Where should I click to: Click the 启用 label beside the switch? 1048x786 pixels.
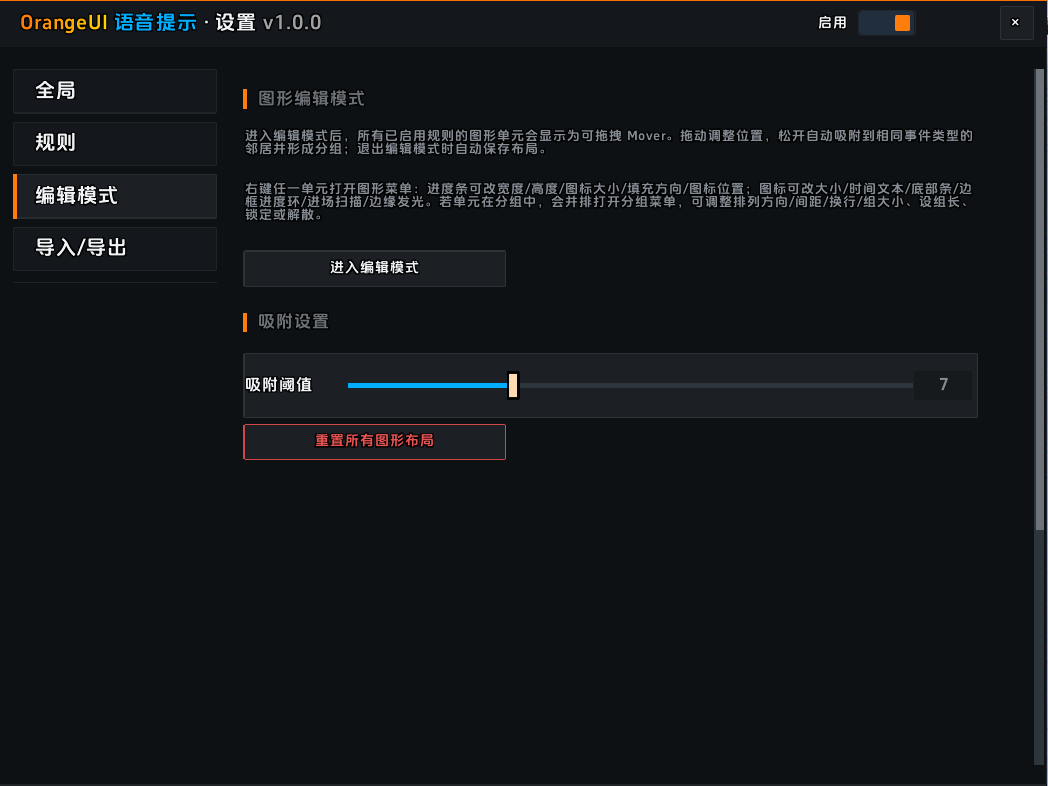click(832, 23)
